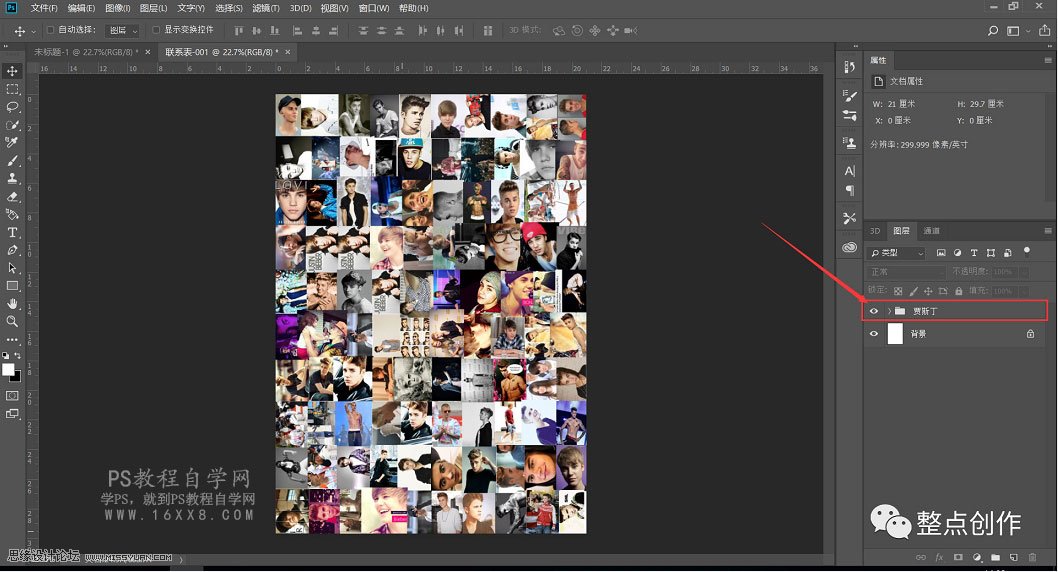Open the Properties panel flyout menu
This screenshot has width=1058, height=572.
[x=1048, y=60]
